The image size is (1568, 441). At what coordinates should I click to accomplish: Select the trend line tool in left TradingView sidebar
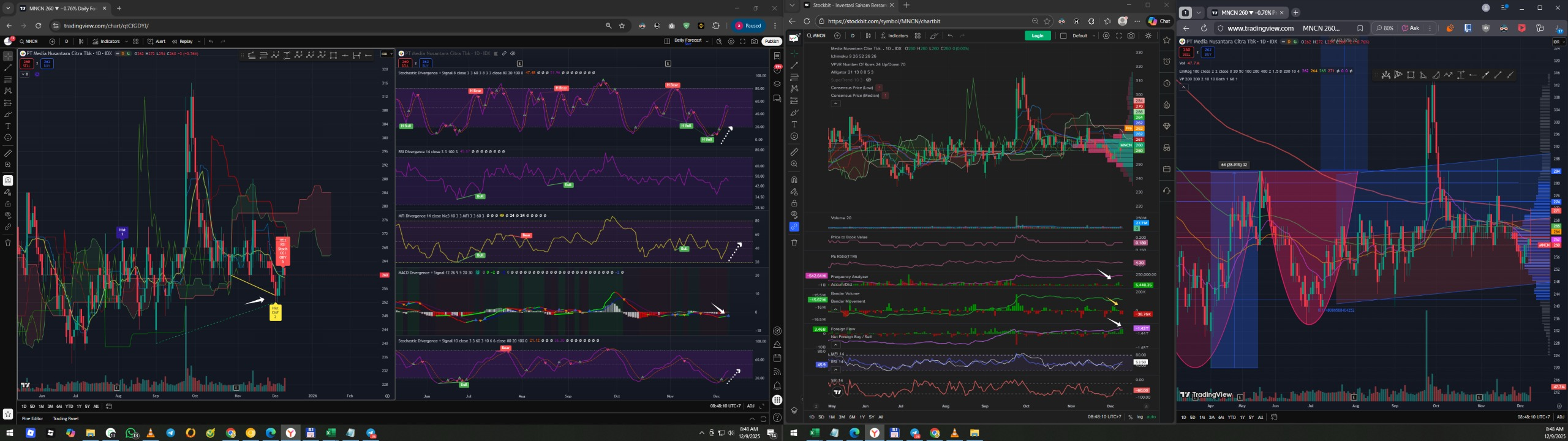click(x=8, y=67)
